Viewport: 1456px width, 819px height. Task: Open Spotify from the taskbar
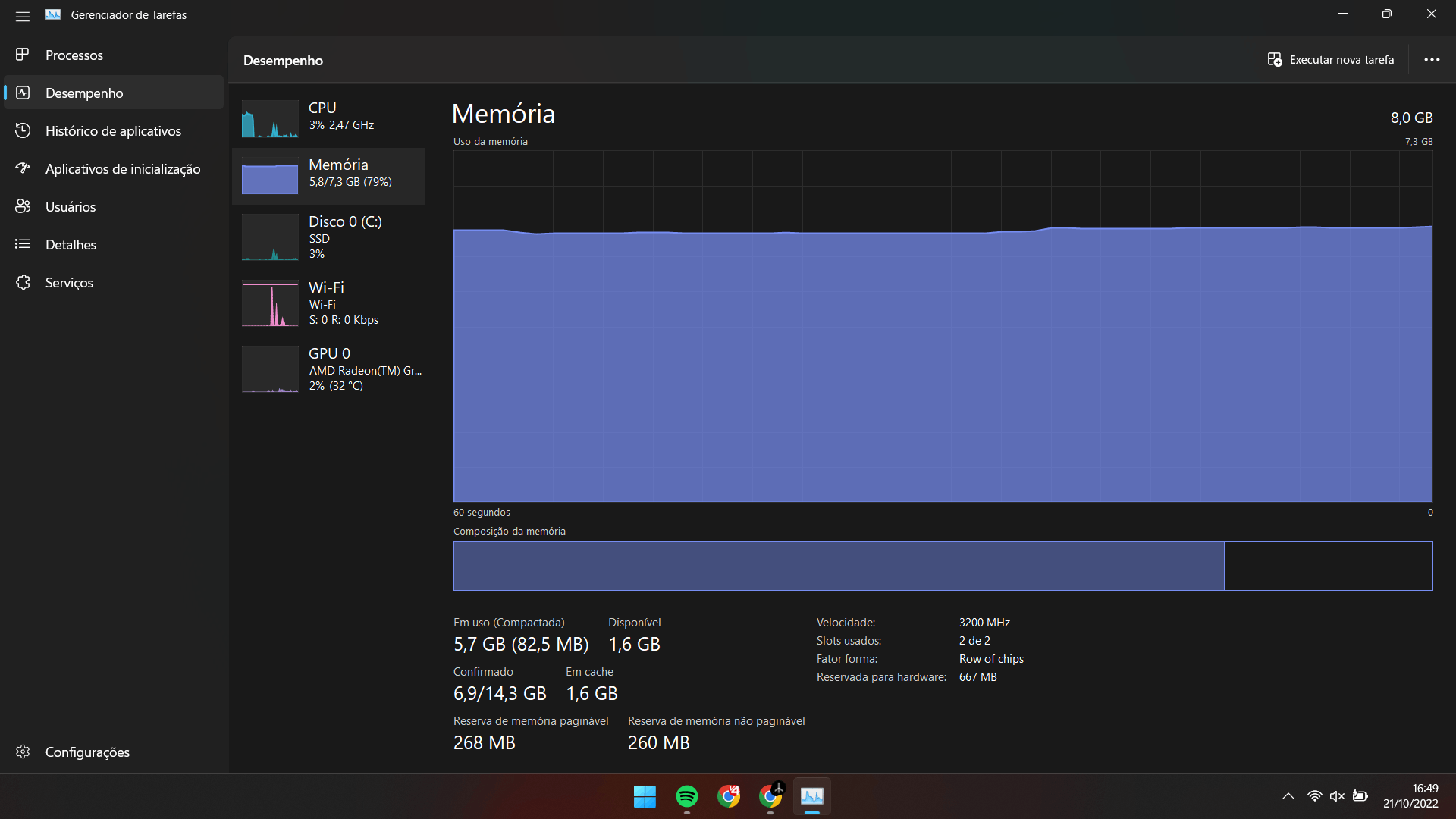tap(687, 796)
